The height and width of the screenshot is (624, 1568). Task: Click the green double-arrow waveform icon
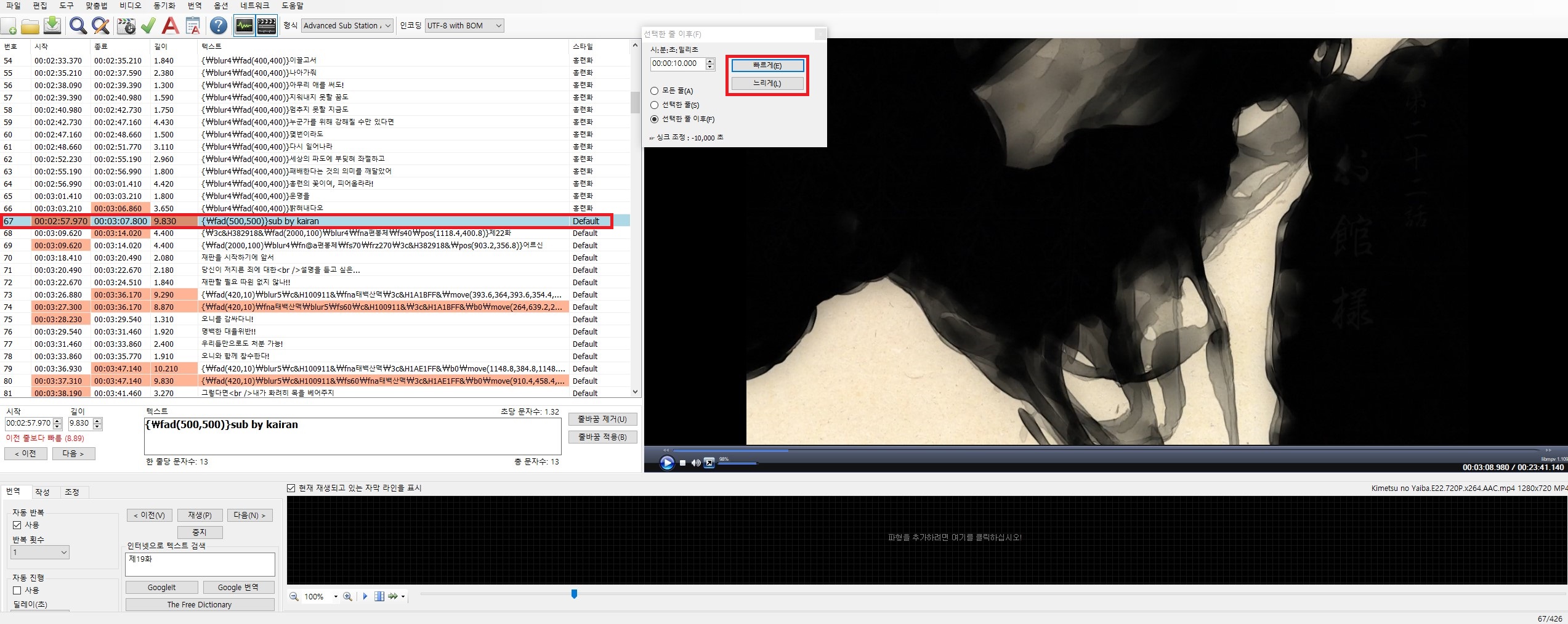[x=392, y=596]
